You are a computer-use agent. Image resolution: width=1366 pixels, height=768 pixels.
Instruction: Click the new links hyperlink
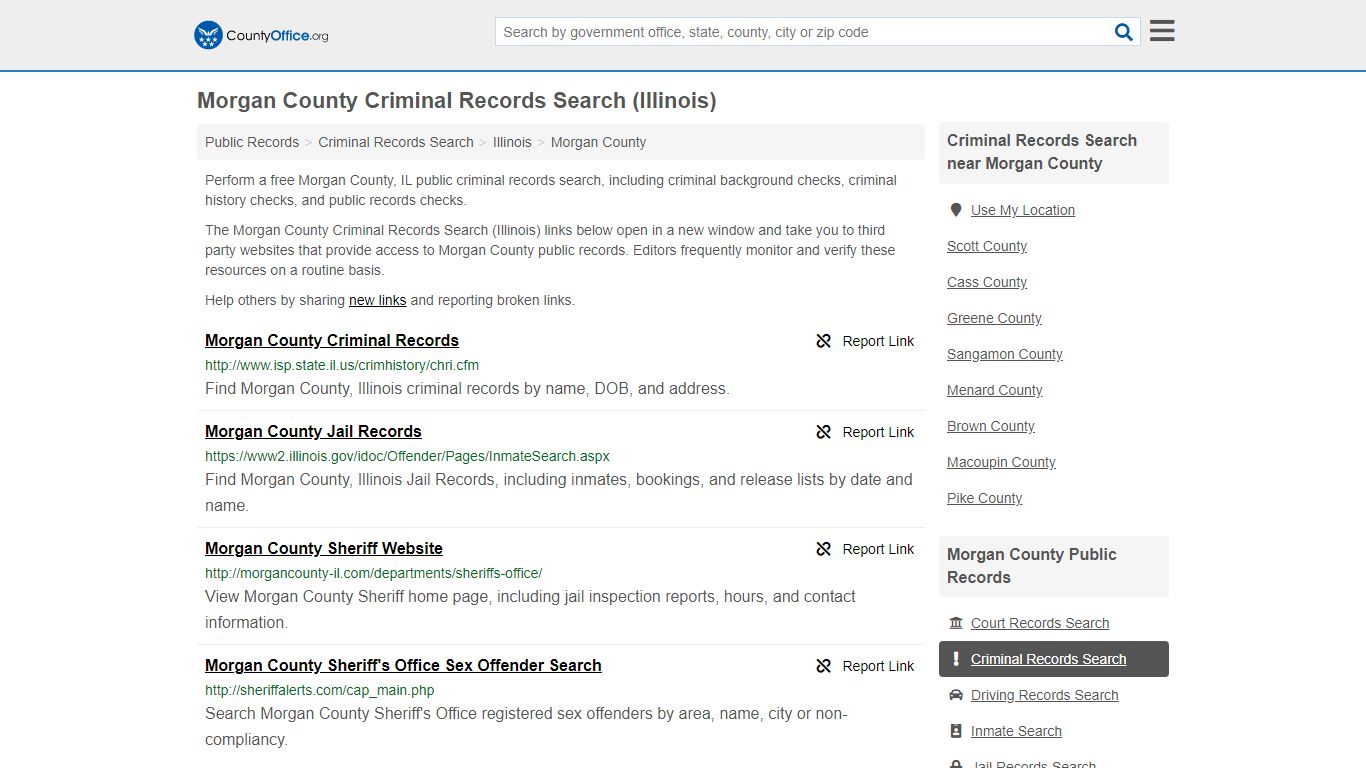[378, 300]
